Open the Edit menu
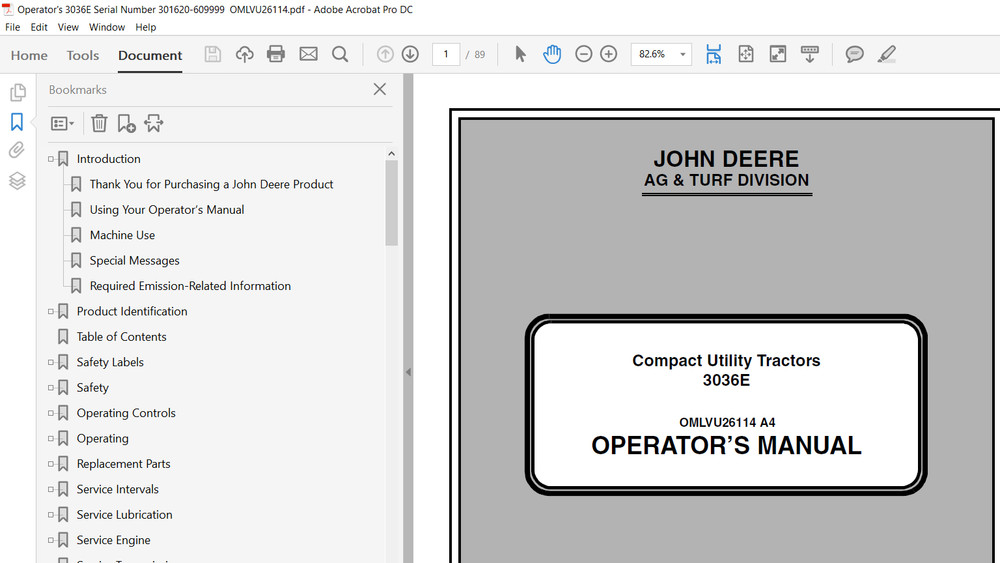Image resolution: width=1000 pixels, height=563 pixels. tap(39, 27)
